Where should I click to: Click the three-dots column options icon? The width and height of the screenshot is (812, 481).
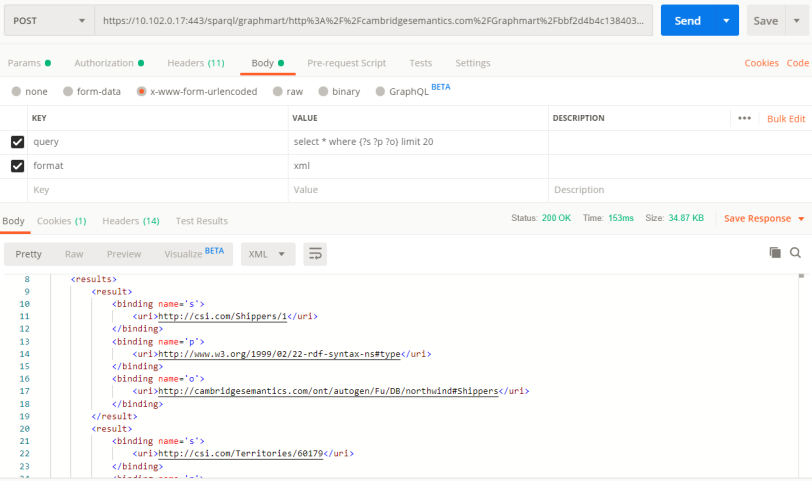[x=744, y=118]
